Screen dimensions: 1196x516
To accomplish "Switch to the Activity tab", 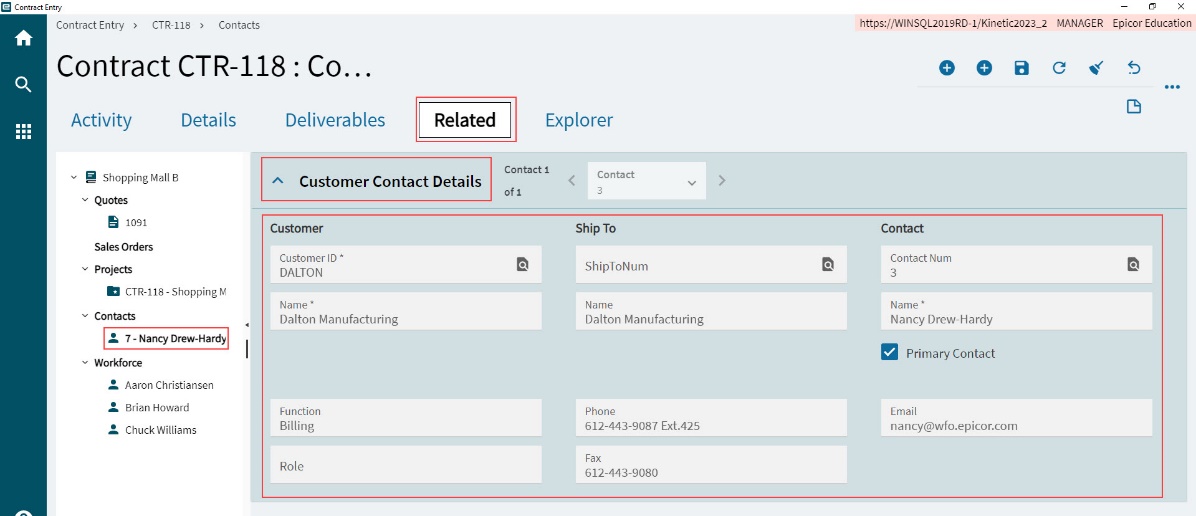I will coord(101,120).
